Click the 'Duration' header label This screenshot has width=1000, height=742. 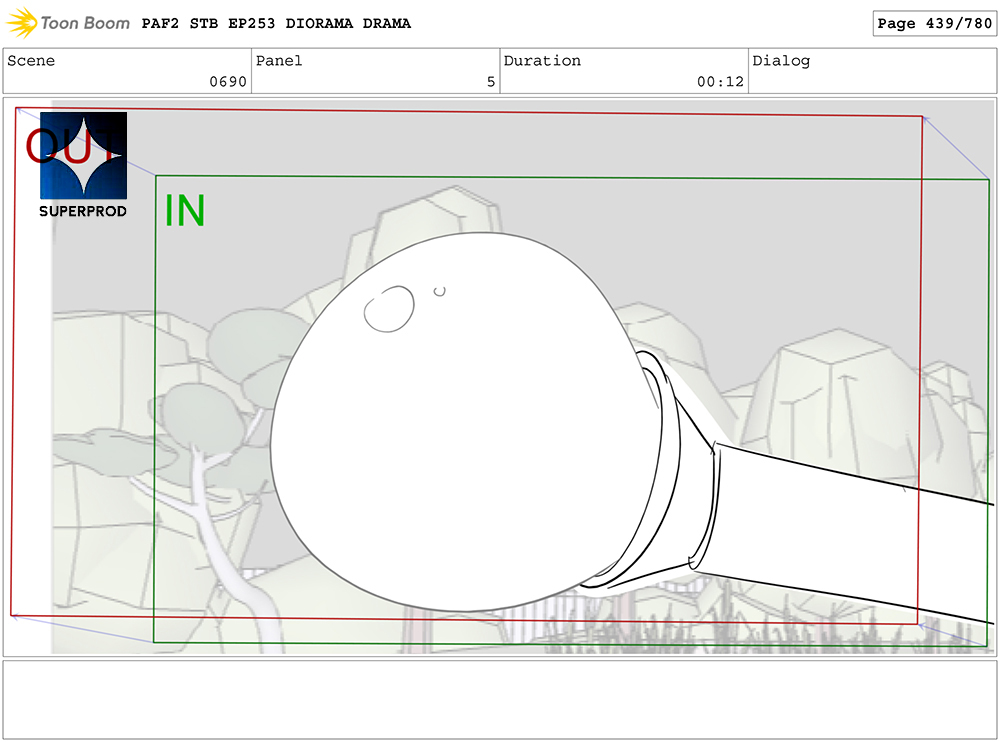pos(542,61)
